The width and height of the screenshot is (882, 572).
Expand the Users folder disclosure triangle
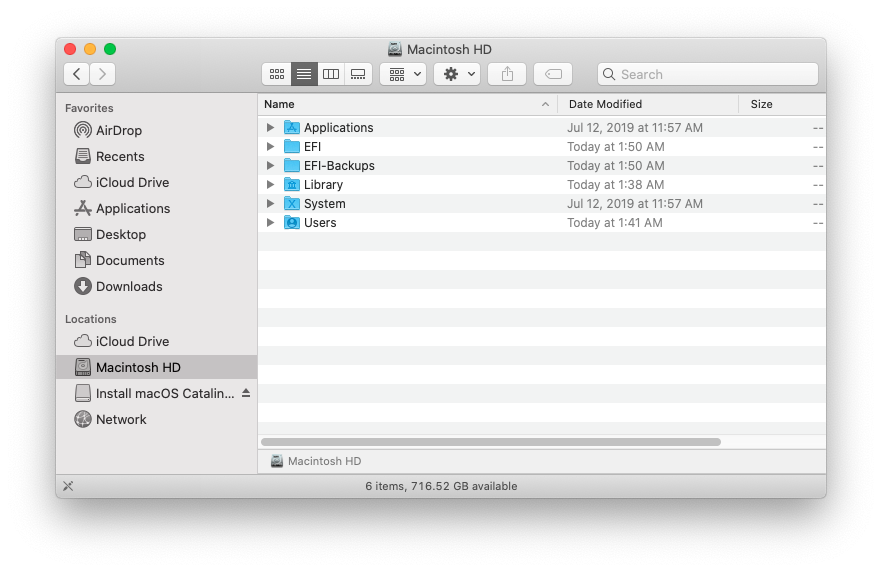[x=270, y=223]
